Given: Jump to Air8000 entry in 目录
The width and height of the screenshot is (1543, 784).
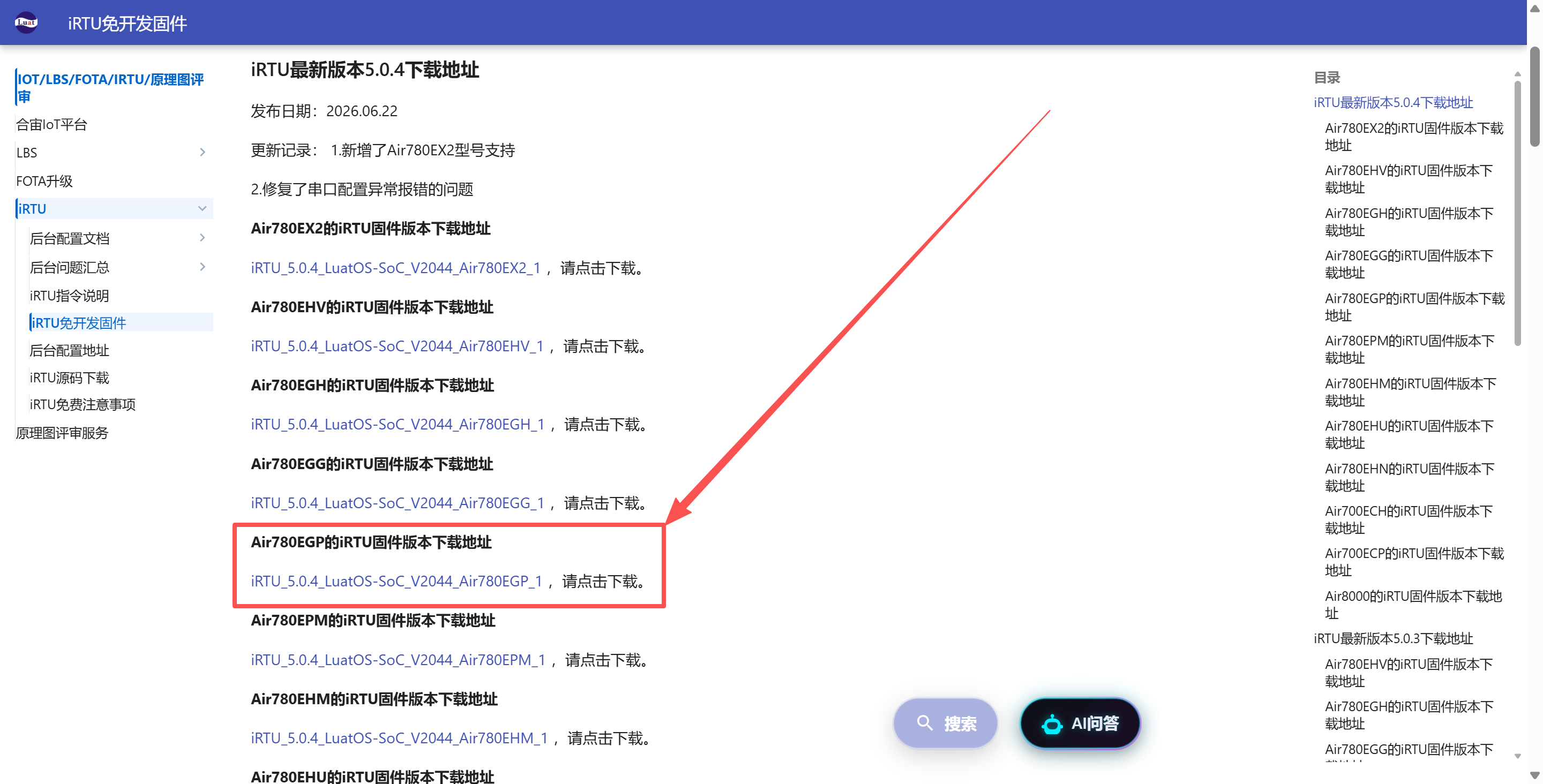Looking at the screenshot, I should click(x=1414, y=604).
